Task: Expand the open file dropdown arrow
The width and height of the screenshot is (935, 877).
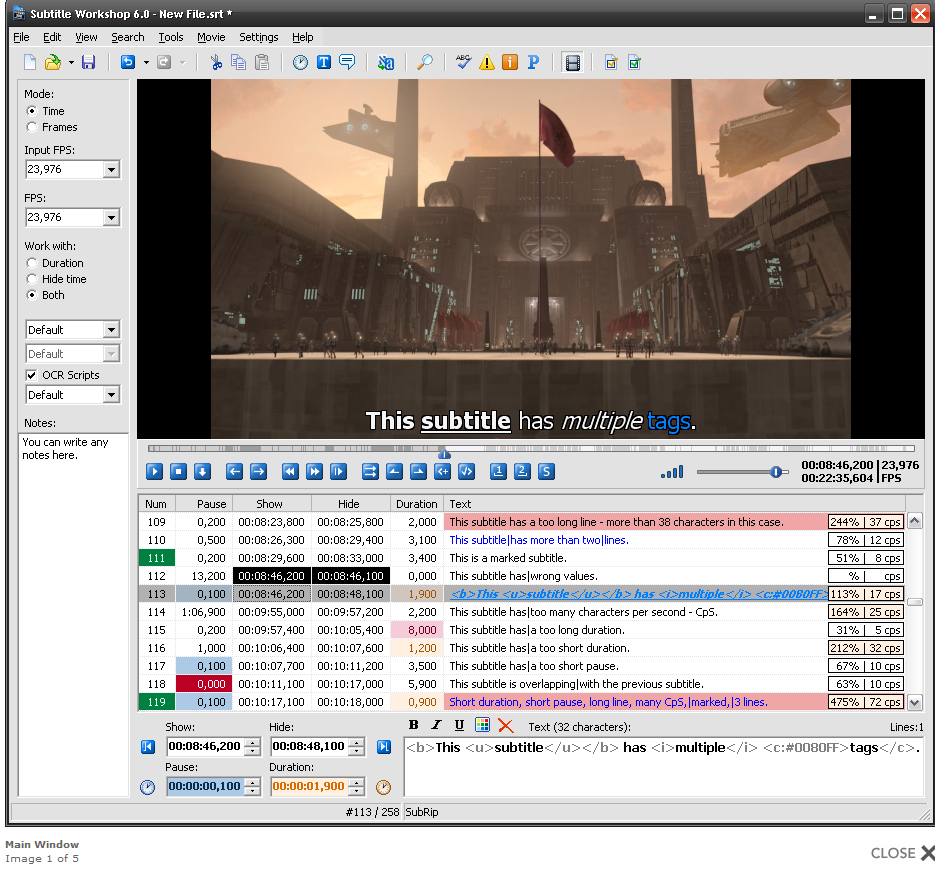Action: click(71, 63)
